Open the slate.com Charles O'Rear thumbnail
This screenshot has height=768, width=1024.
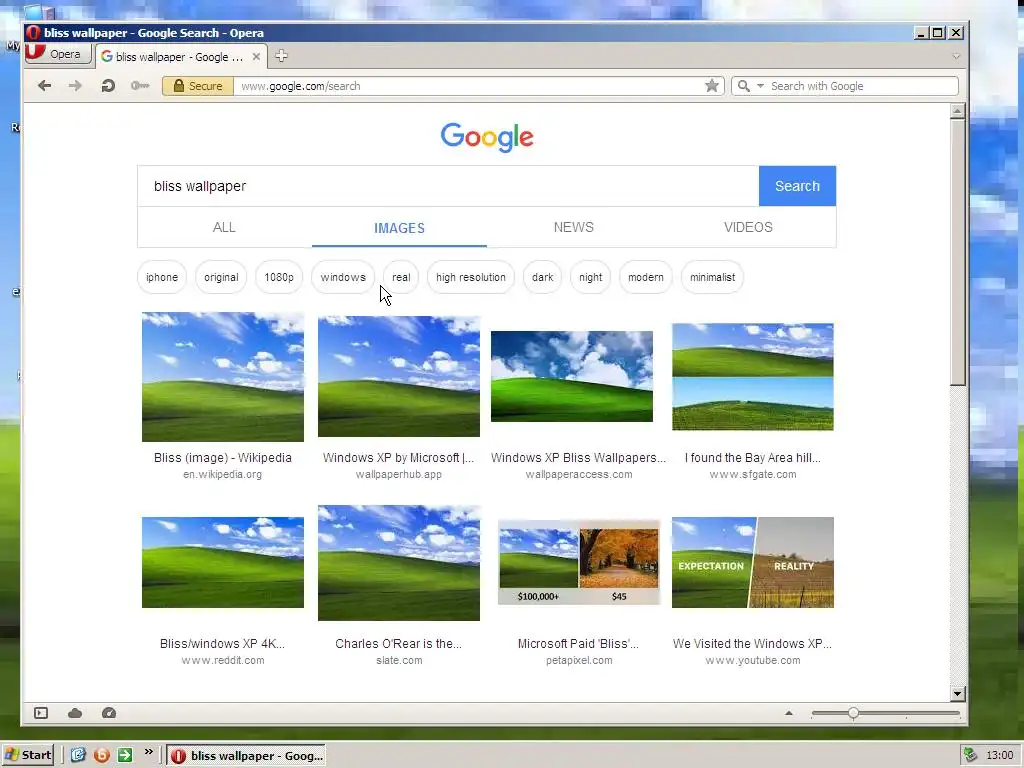[399, 563]
